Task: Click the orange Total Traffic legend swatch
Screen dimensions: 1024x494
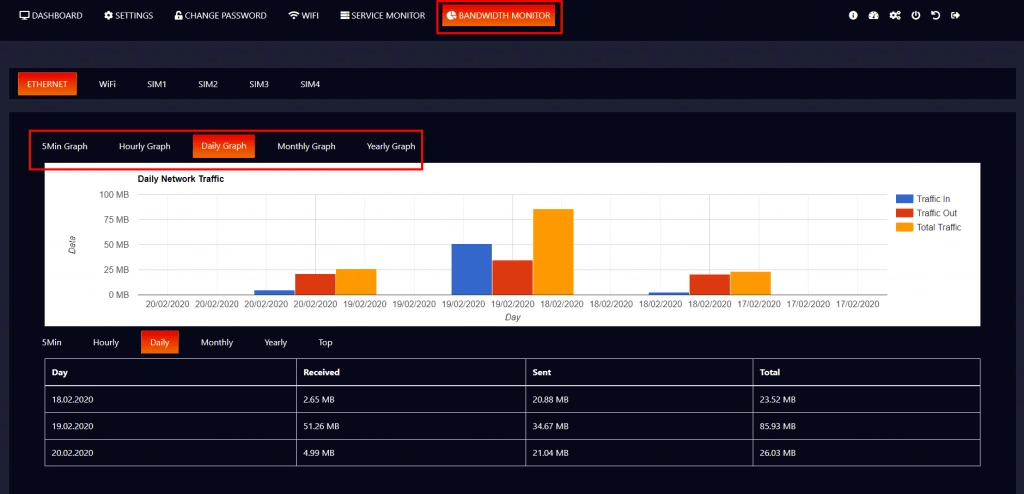Action: (x=904, y=227)
